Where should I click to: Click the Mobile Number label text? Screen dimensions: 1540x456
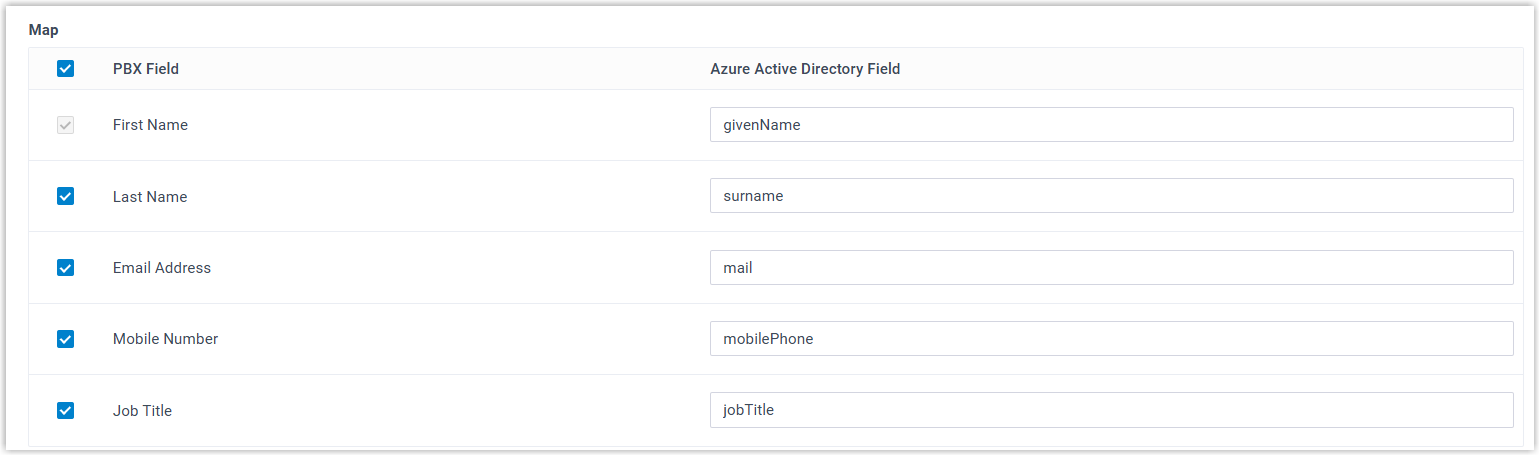[x=165, y=339]
